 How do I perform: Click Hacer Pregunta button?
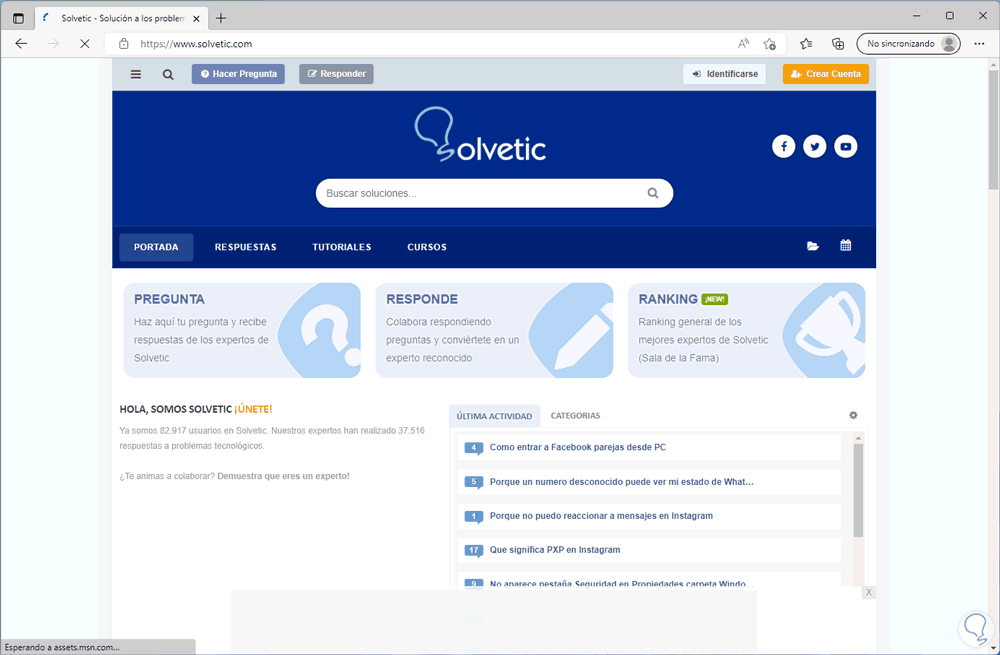click(x=239, y=74)
